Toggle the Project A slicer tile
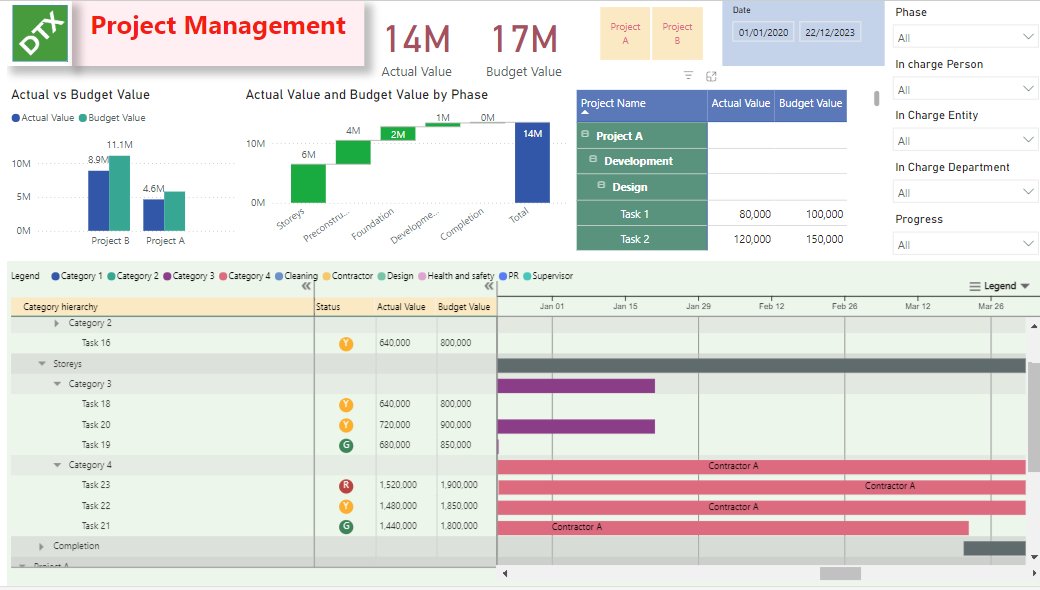 (x=625, y=34)
